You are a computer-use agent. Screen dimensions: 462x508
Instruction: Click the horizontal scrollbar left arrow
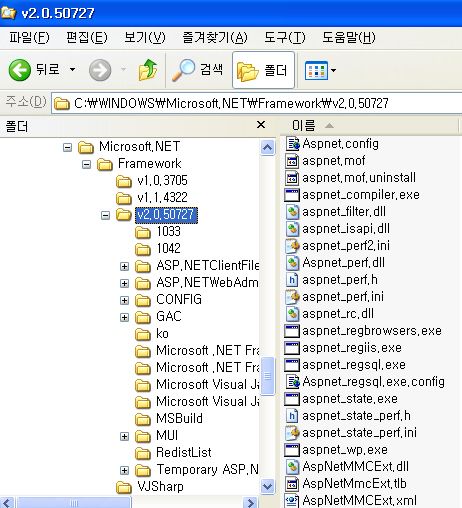click(x=7, y=502)
